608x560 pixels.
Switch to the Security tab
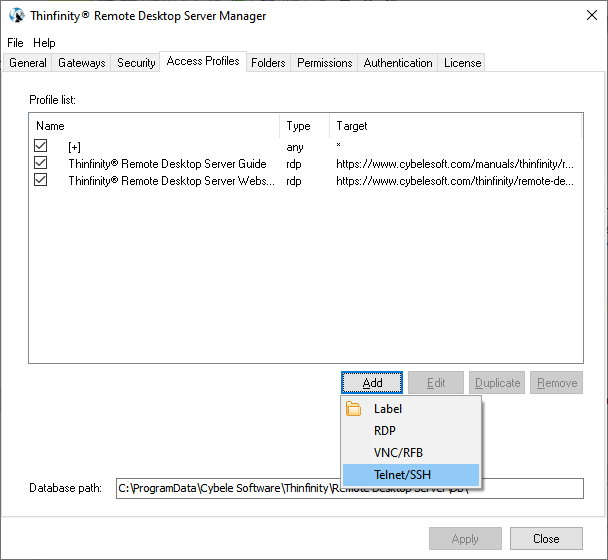(136, 63)
